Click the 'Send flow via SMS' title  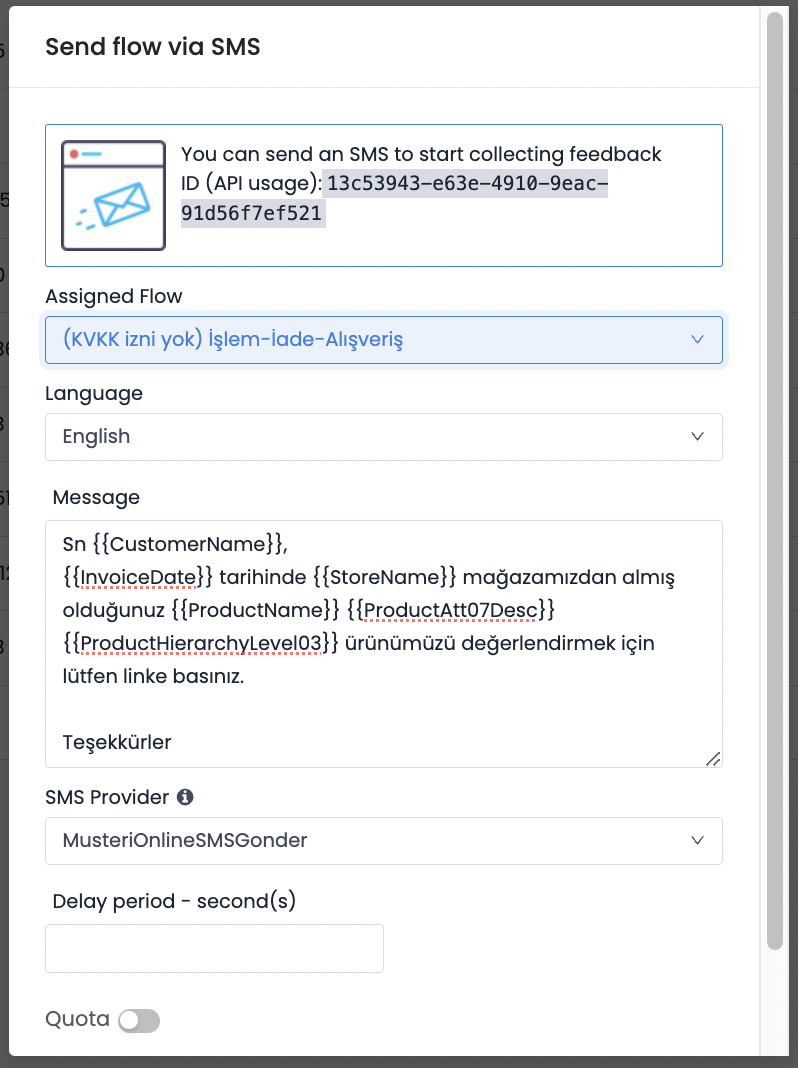pyautogui.click(x=153, y=47)
